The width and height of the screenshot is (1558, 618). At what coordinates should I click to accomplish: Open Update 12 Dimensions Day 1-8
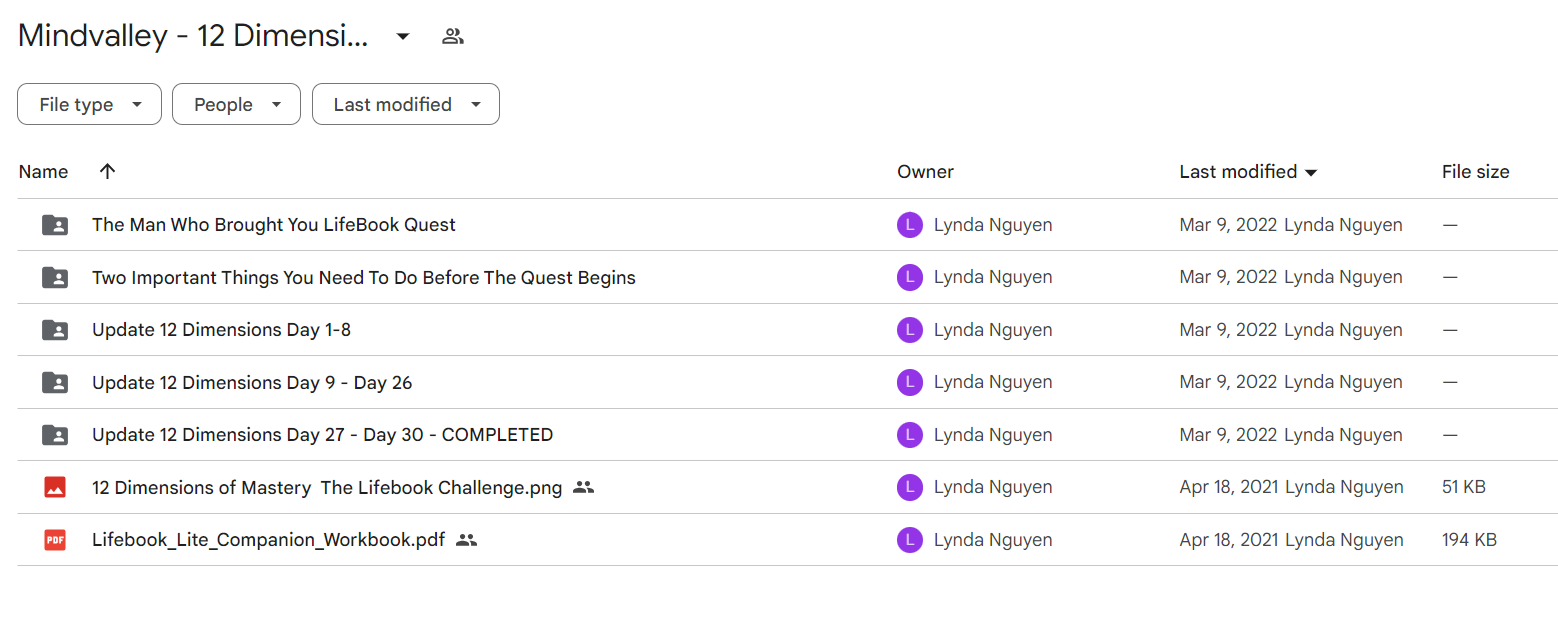[x=221, y=330]
